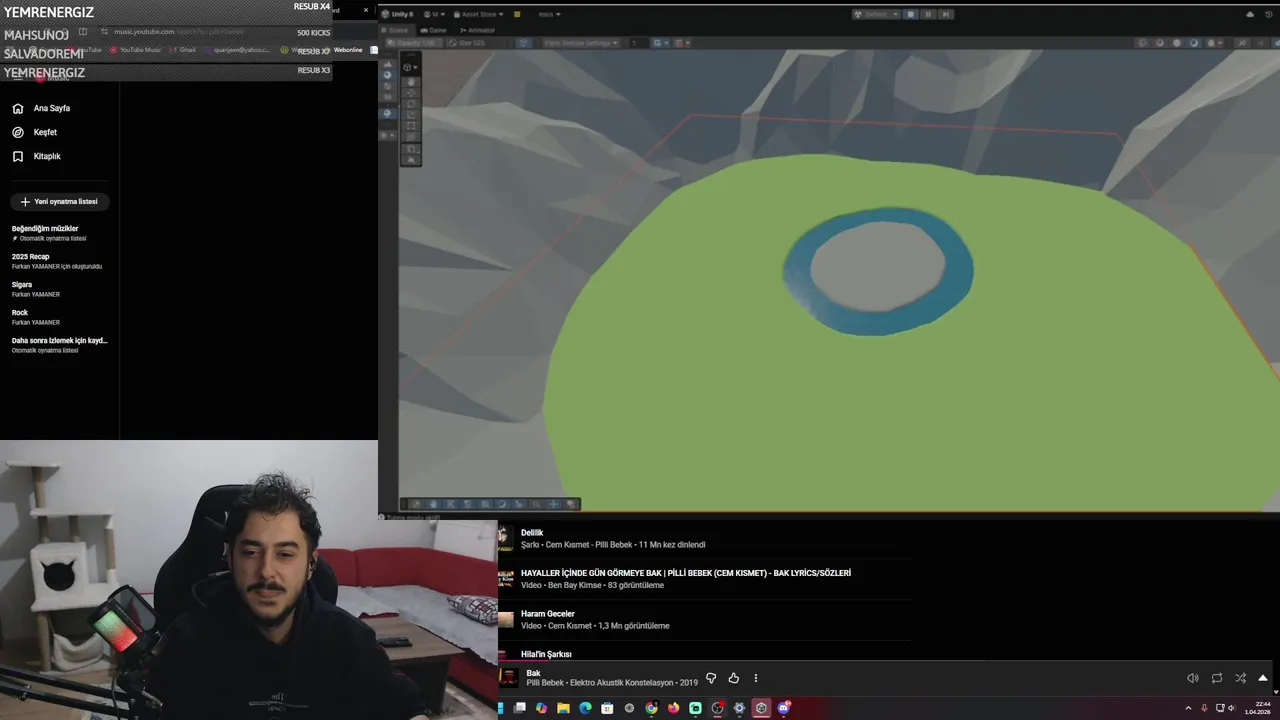Open Firefox from the taskbar
1280x720 pixels.
click(x=673, y=708)
